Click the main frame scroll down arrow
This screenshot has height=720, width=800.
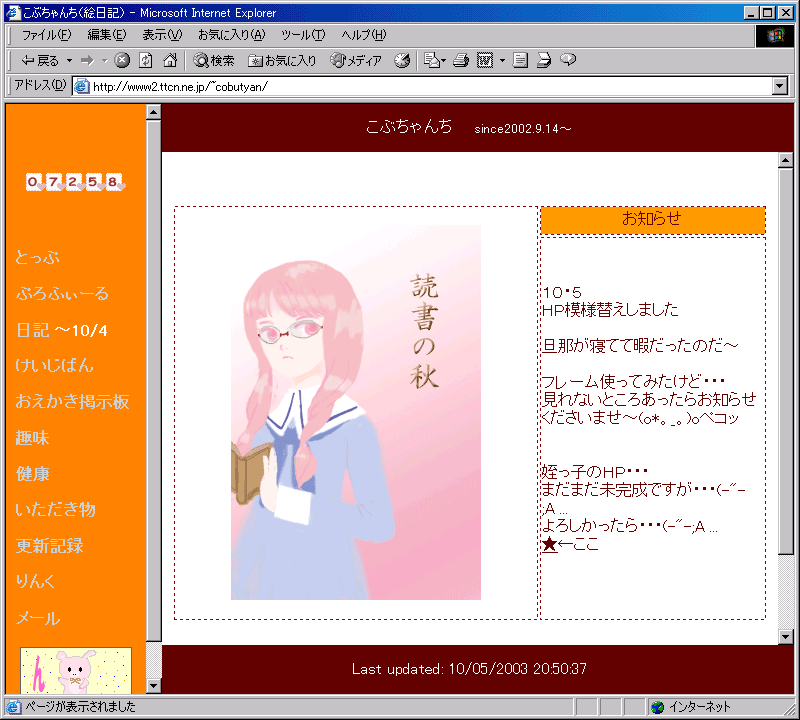coord(786,636)
